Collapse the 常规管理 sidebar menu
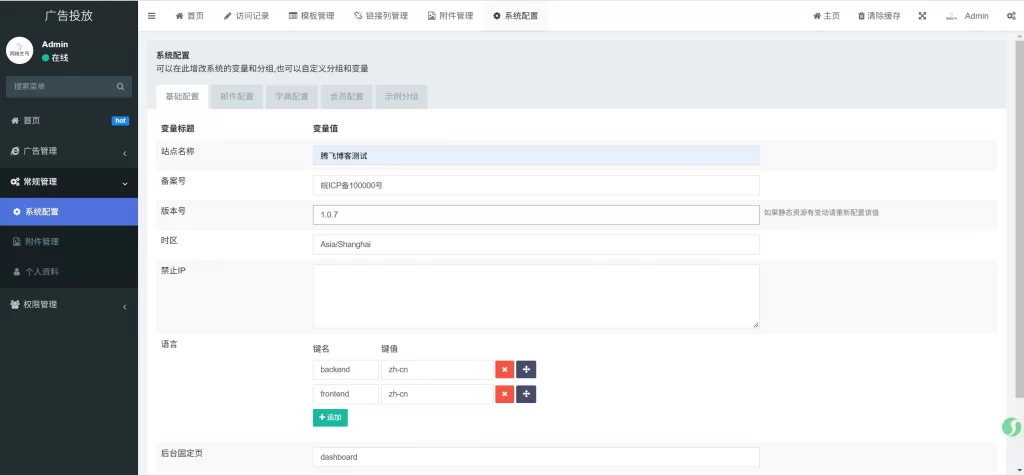This screenshot has height=475, width=1024. point(69,182)
